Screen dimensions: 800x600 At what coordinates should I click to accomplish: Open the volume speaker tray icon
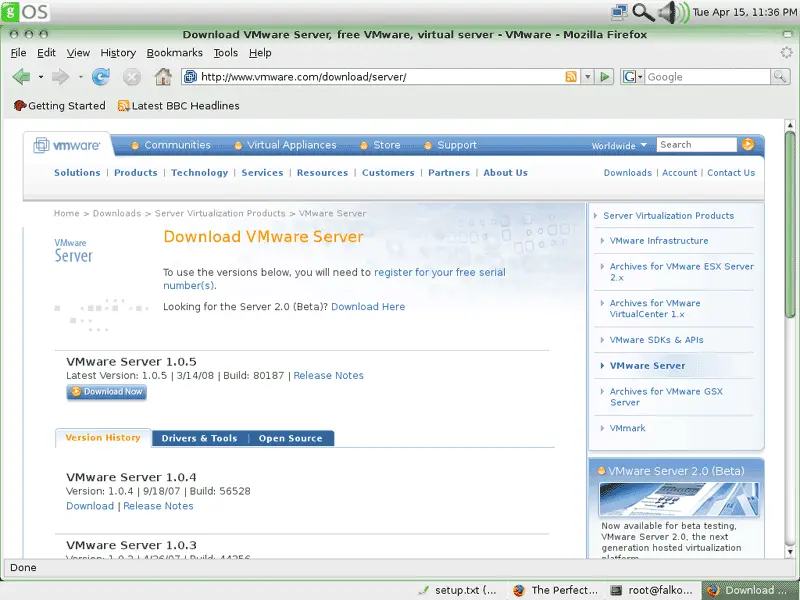[x=673, y=12]
